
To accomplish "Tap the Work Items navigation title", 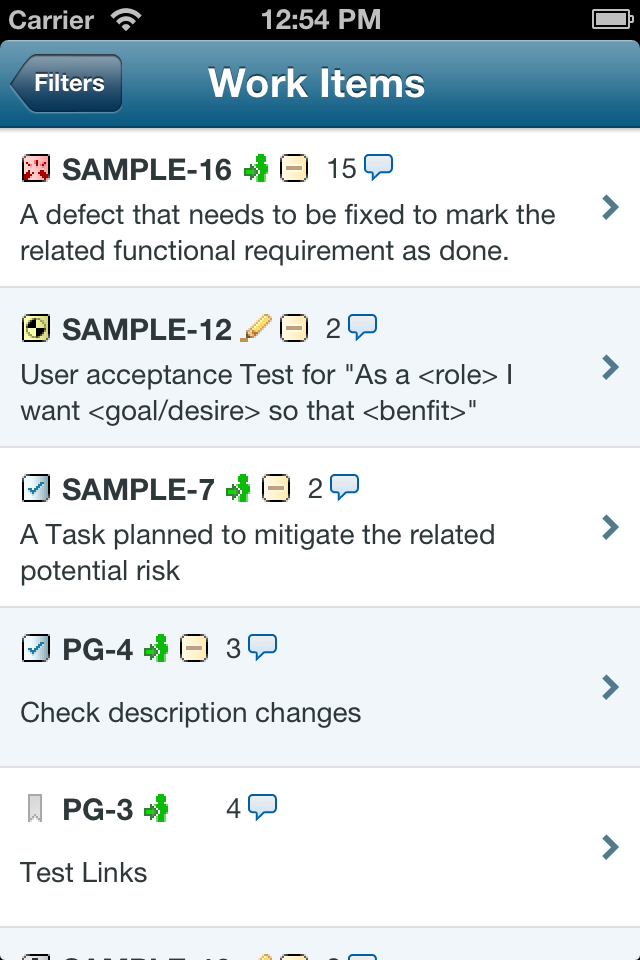I will pyautogui.click(x=317, y=83).
